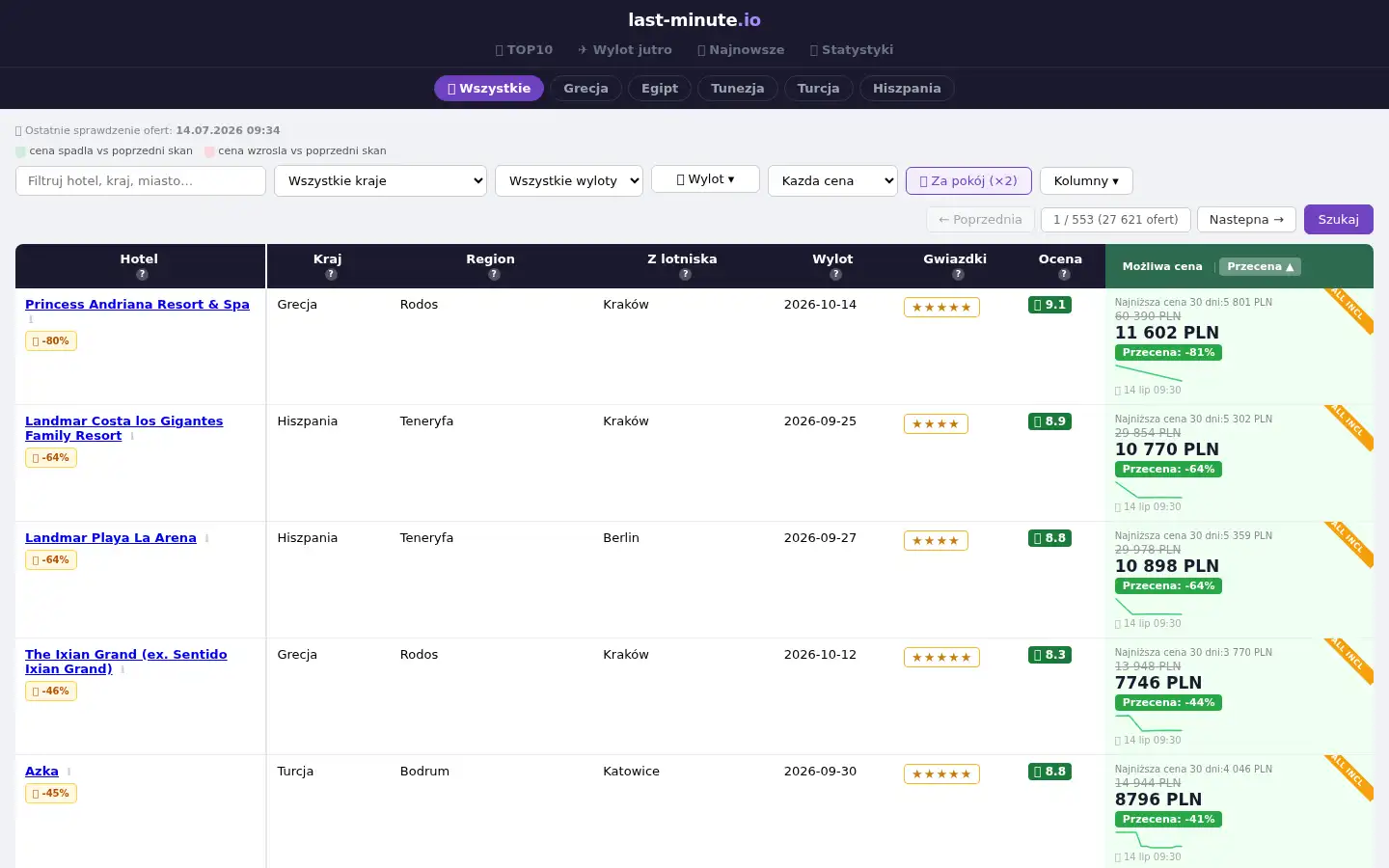Select the Hiszpania filter tab
The height and width of the screenshot is (868, 1389).
tap(907, 89)
